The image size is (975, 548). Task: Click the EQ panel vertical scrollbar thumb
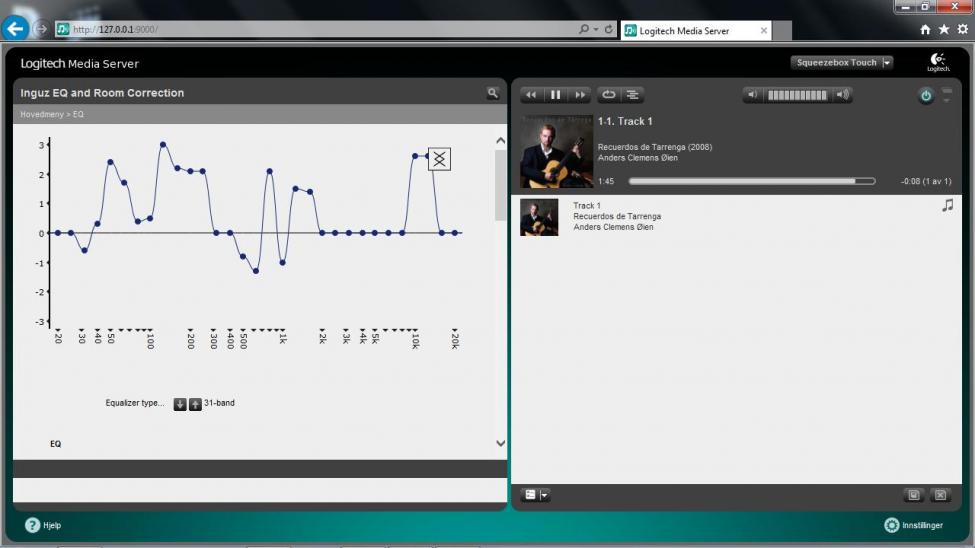click(x=501, y=185)
